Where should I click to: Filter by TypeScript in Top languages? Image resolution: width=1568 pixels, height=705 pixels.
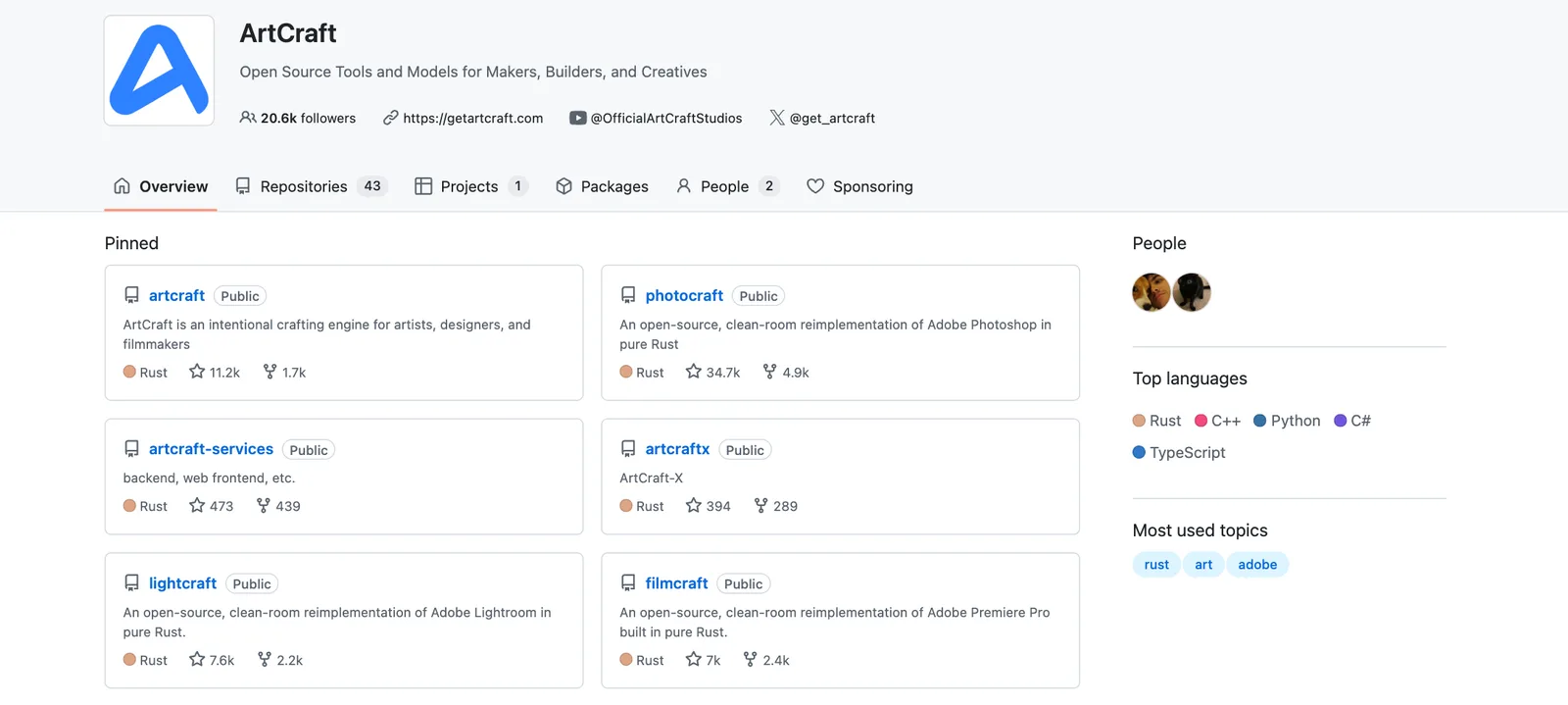click(1179, 452)
